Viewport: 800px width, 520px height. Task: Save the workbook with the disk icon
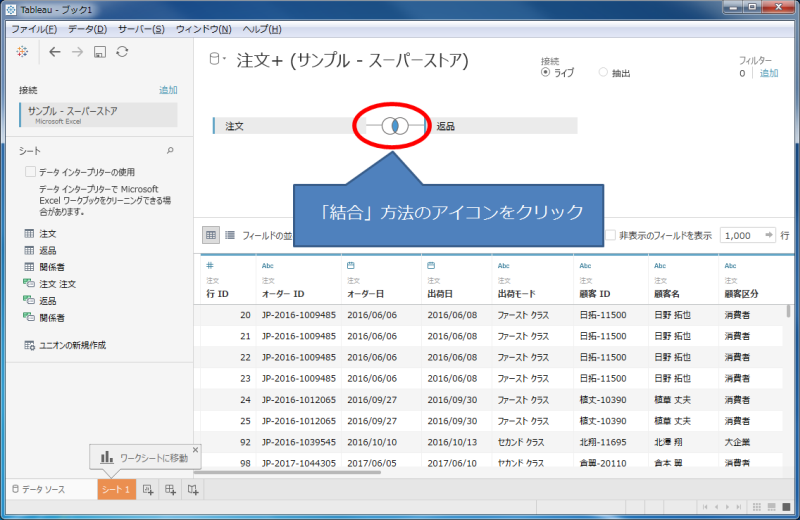(99, 52)
